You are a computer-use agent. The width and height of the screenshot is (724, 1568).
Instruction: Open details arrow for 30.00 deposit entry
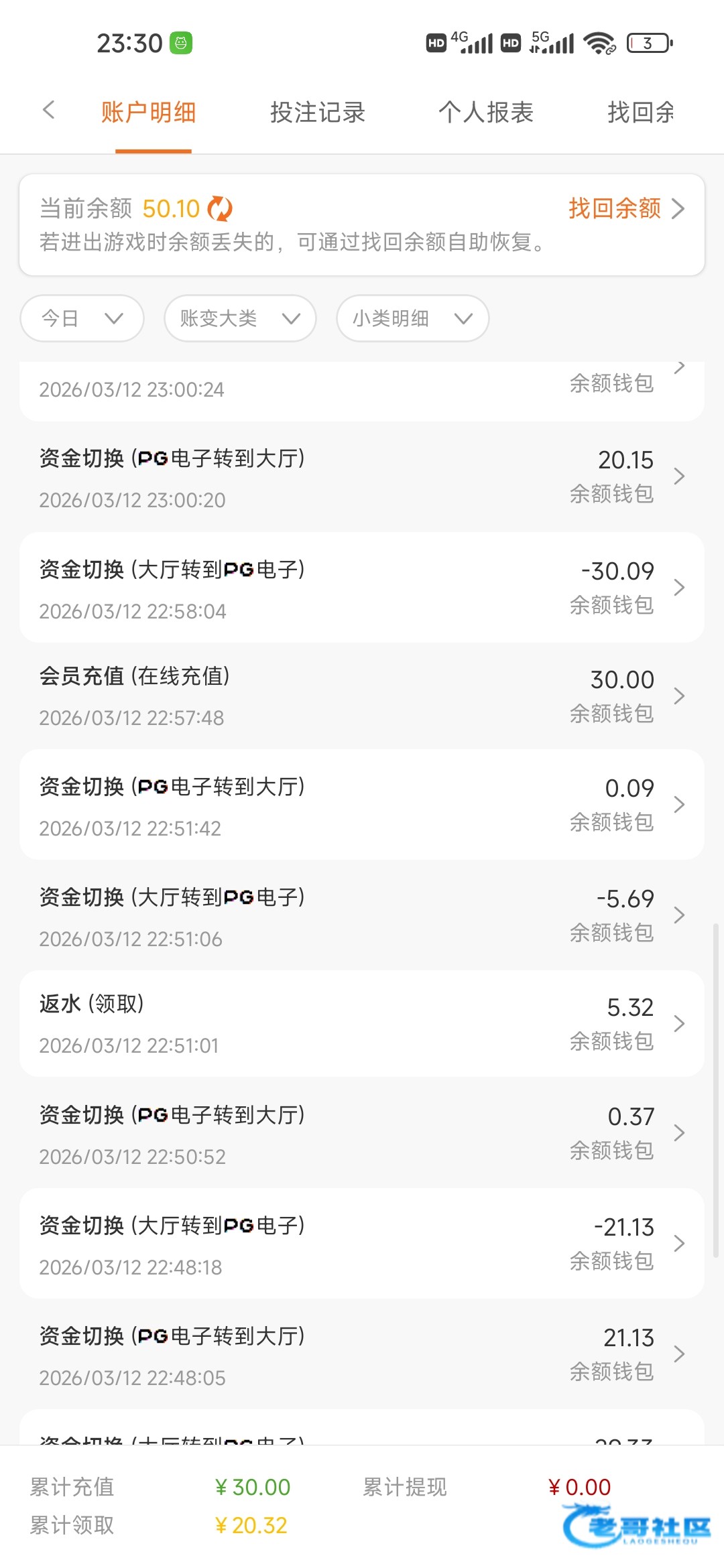point(679,696)
